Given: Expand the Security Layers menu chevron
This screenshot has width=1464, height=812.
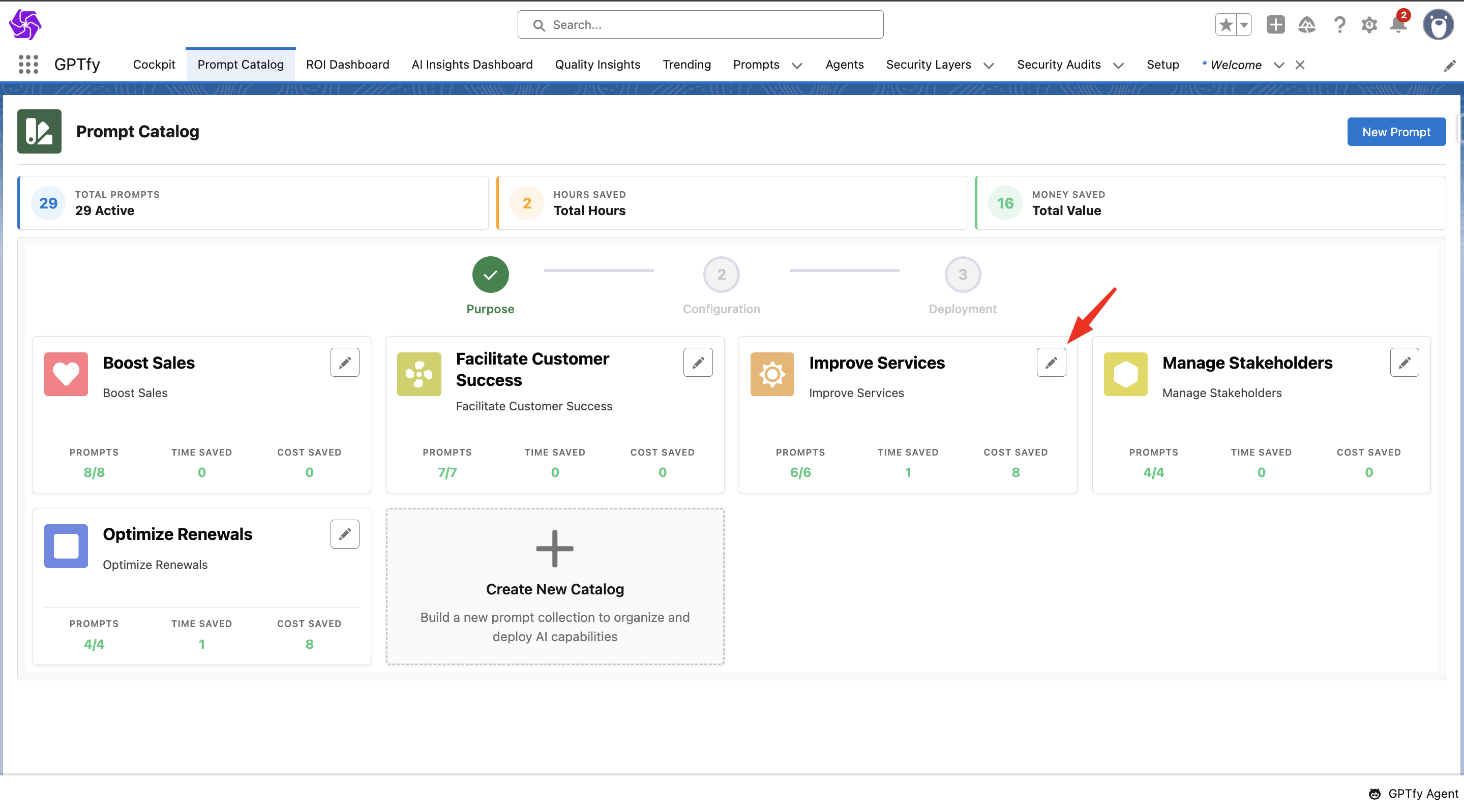Looking at the screenshot, I should pyautogui.click(x=989, y=66).
